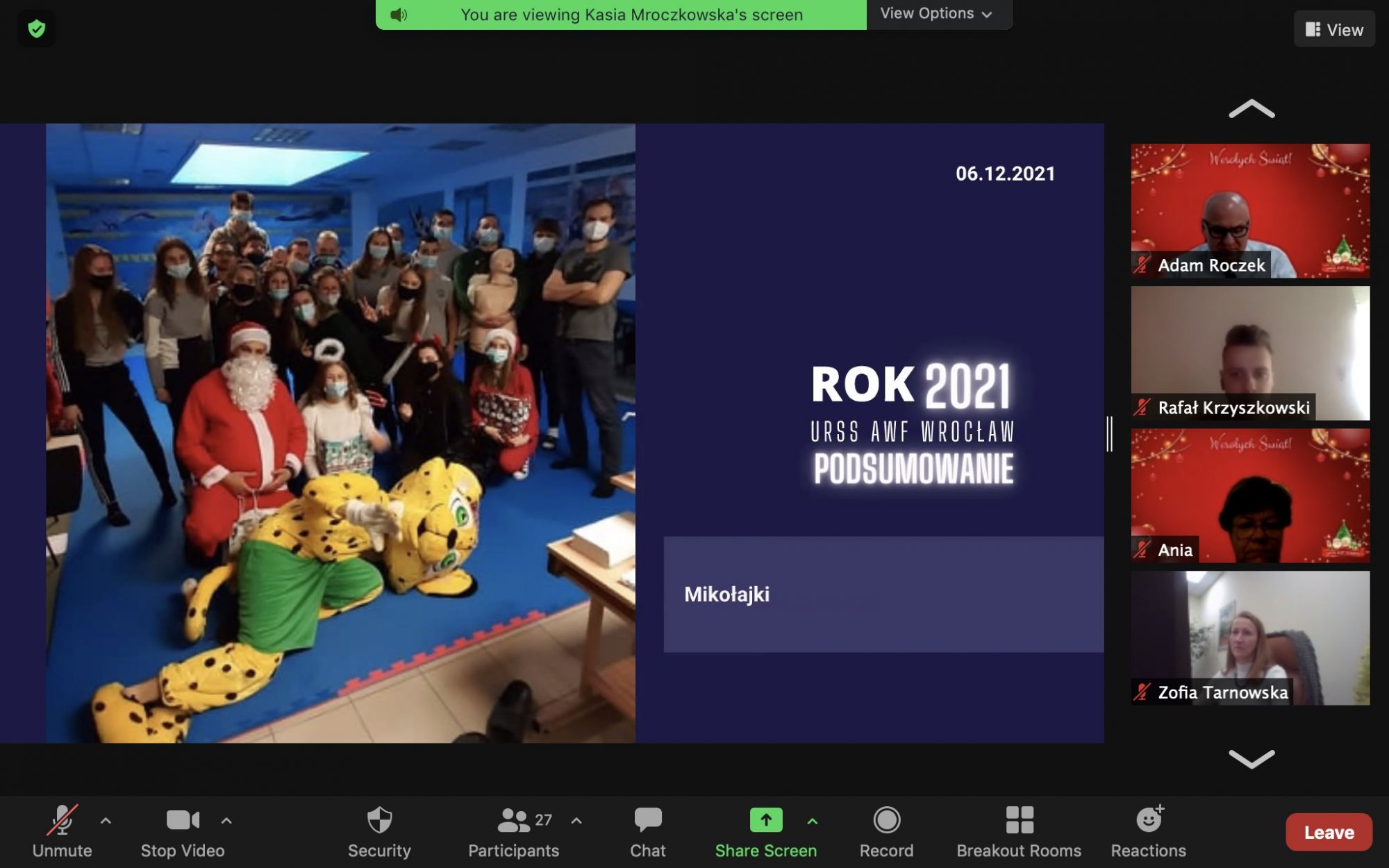Expand the arrow next to Participants

pos(576,821)
